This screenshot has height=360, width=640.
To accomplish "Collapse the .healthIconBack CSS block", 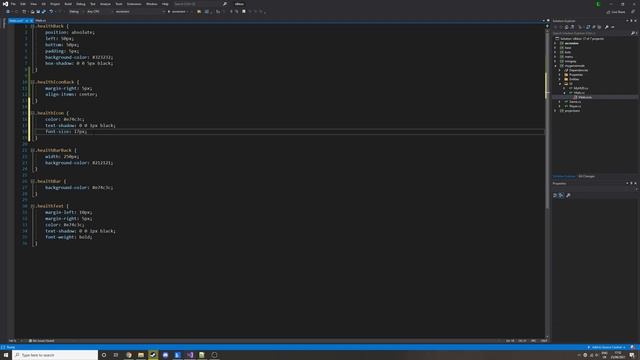I will click(32, 82).
